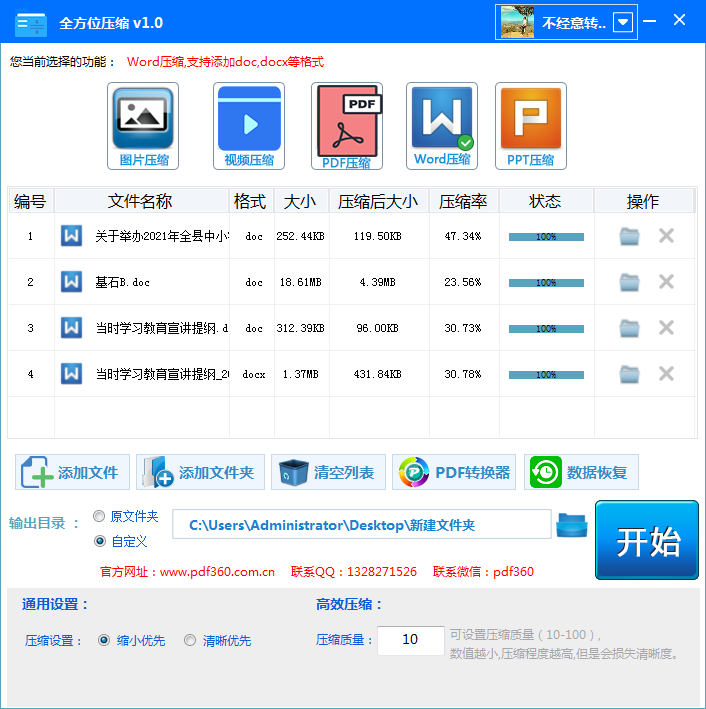Open the user account dropdown arrow
This screenshot has width=706, height=709.
click(623, 22)
